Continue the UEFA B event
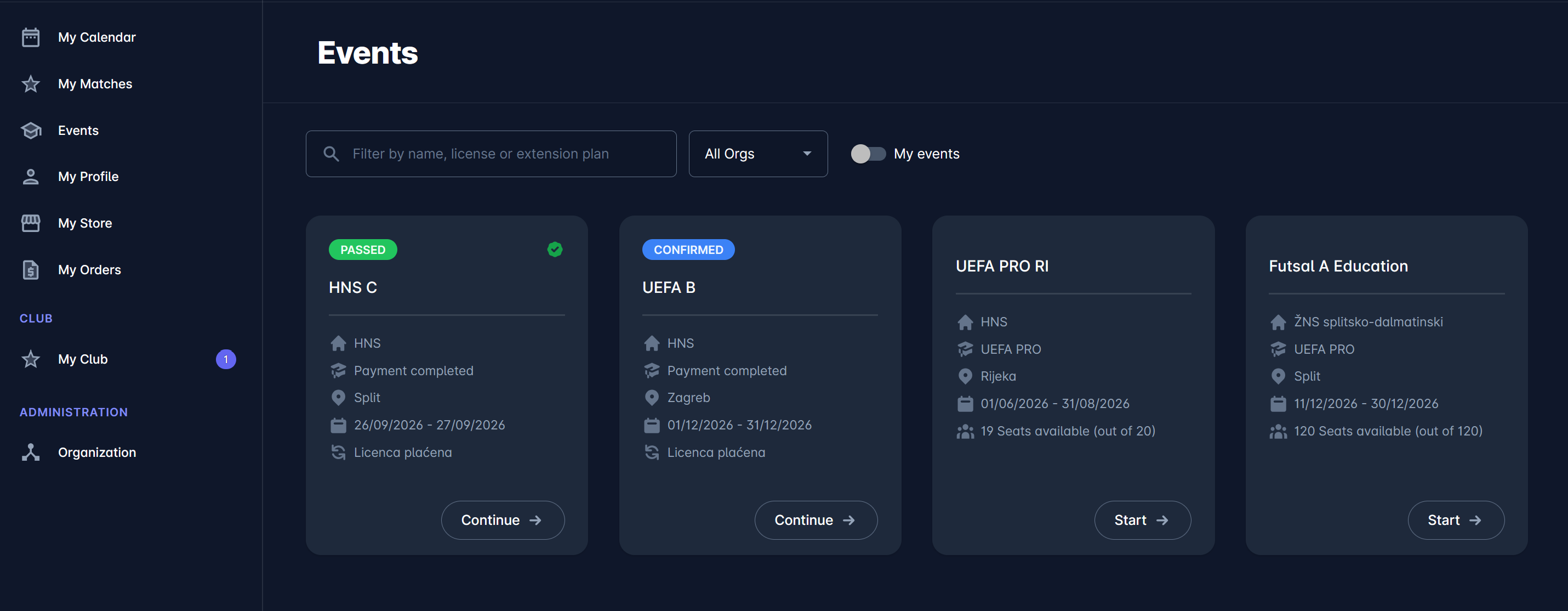Image resolution: width=1568 pixels, height=611 pixels. 816,519
